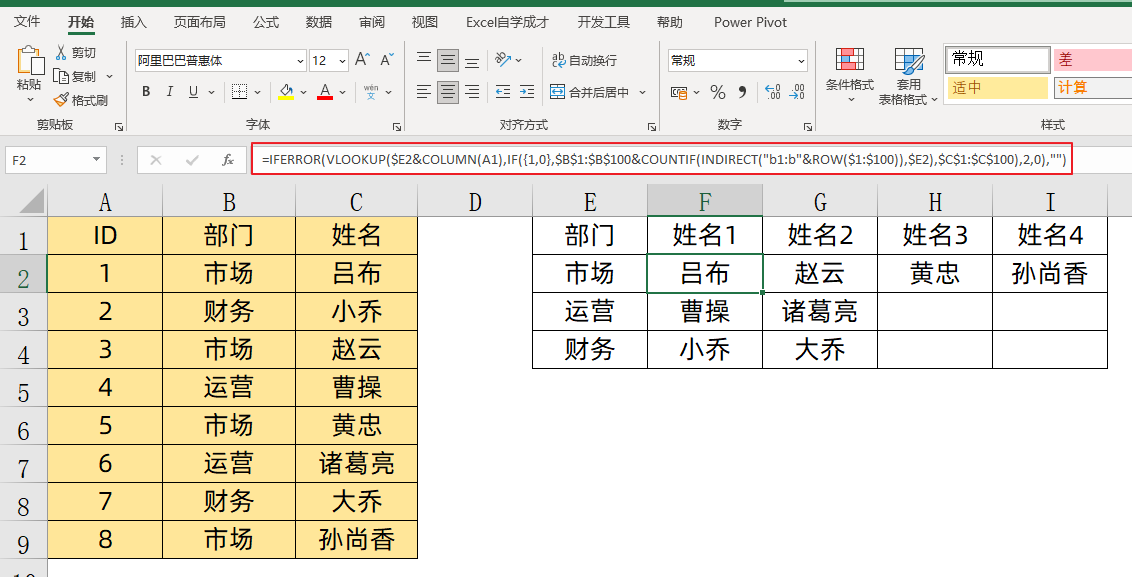Apply comma style

point(743,92)
